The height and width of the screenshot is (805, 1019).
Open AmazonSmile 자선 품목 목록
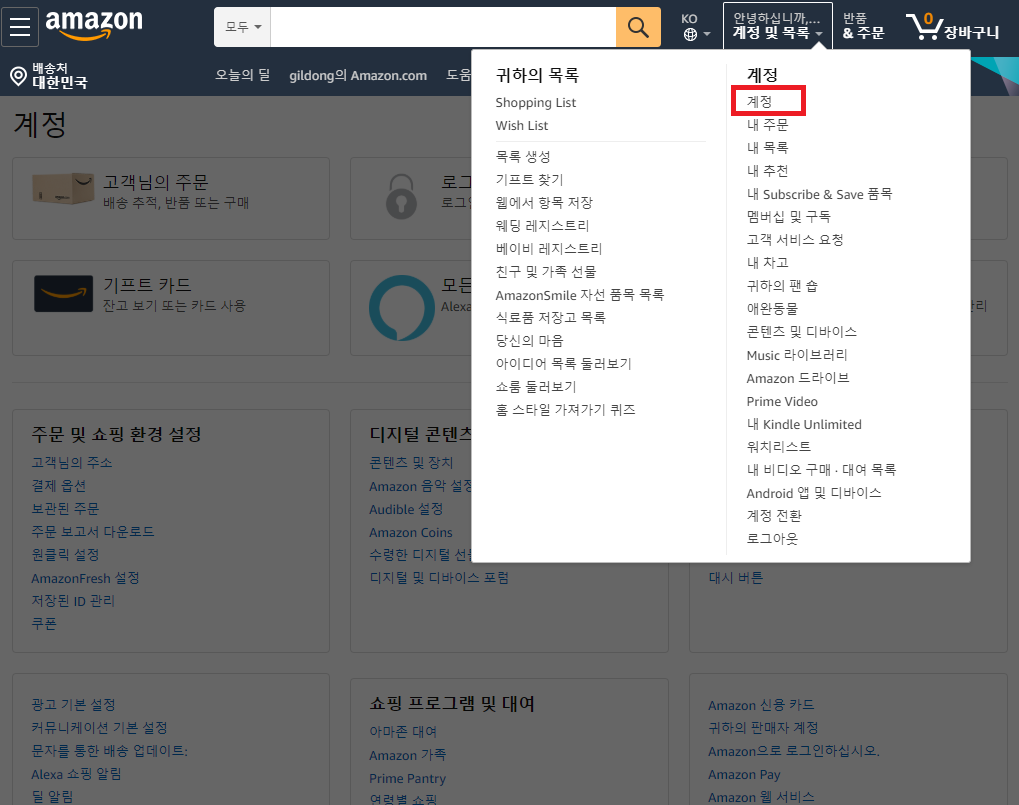pyautogui.click(x=580, y=295)
